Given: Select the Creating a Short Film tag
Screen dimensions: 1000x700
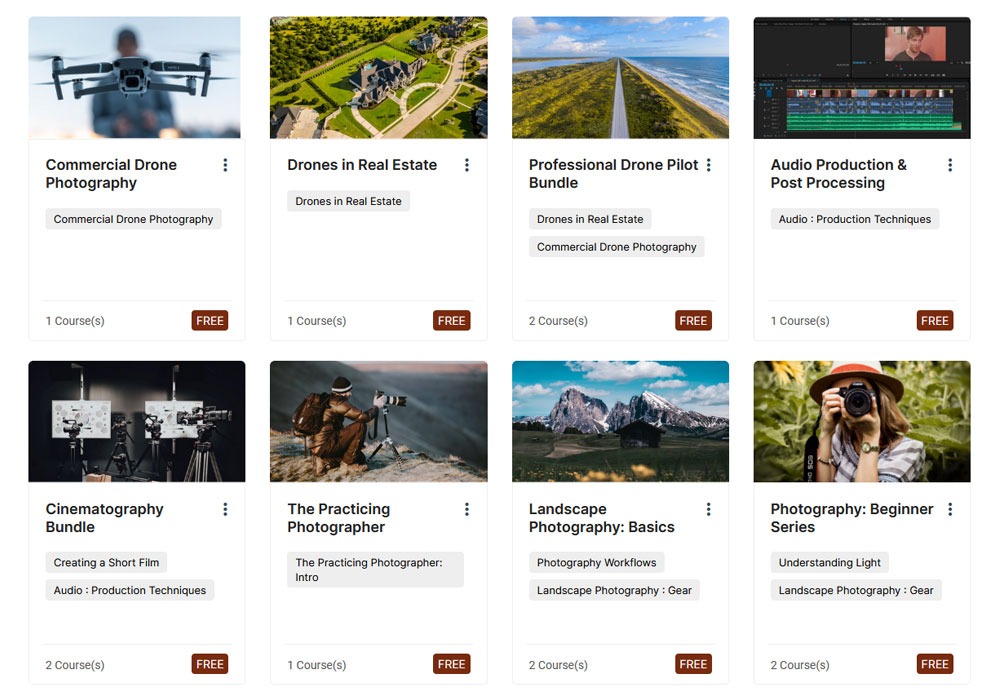Looking at the screenshot, I should [x=106, y=563].
